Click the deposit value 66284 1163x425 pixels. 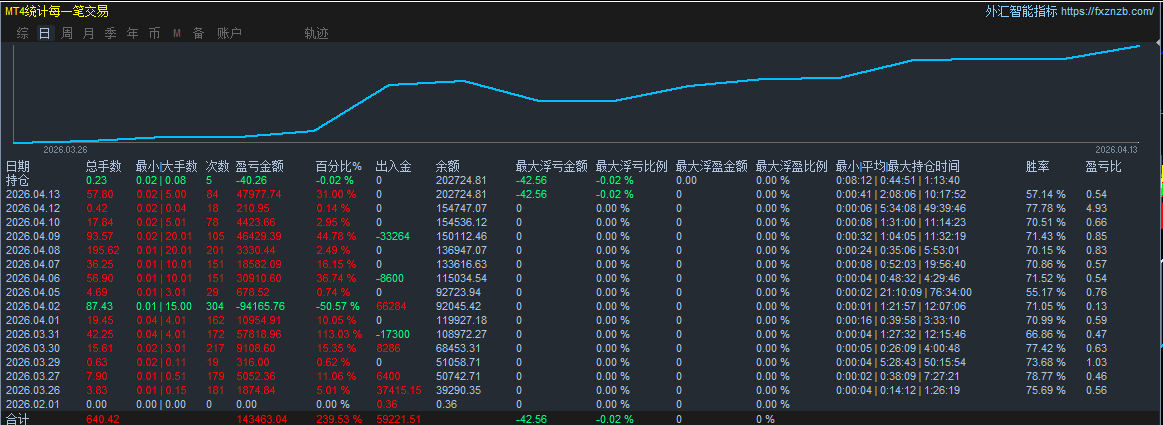click(391, 306)
